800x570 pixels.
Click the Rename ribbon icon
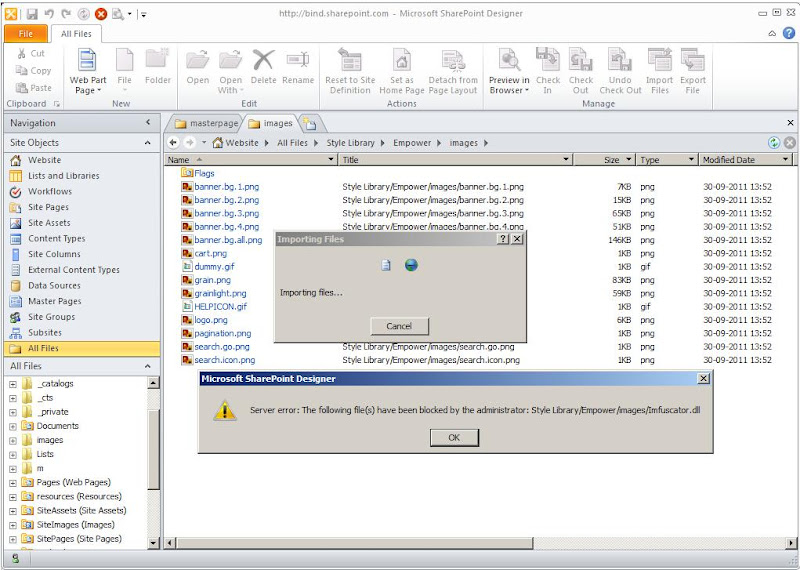click(x=297, y=60)
